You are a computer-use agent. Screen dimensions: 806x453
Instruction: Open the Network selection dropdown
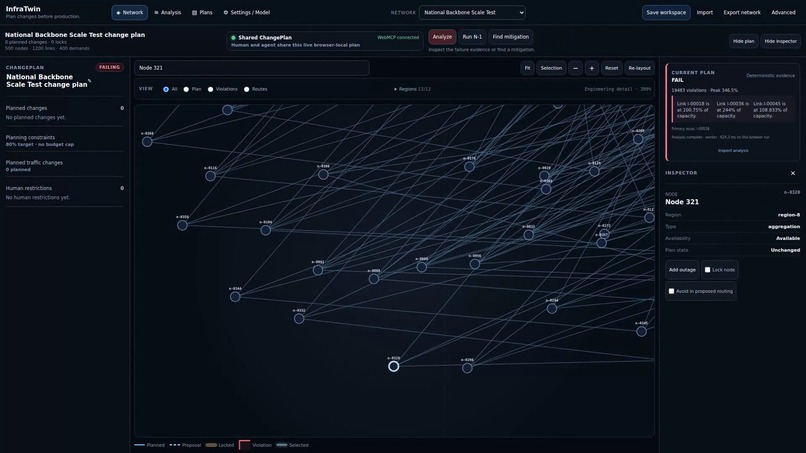coord(472,12)
